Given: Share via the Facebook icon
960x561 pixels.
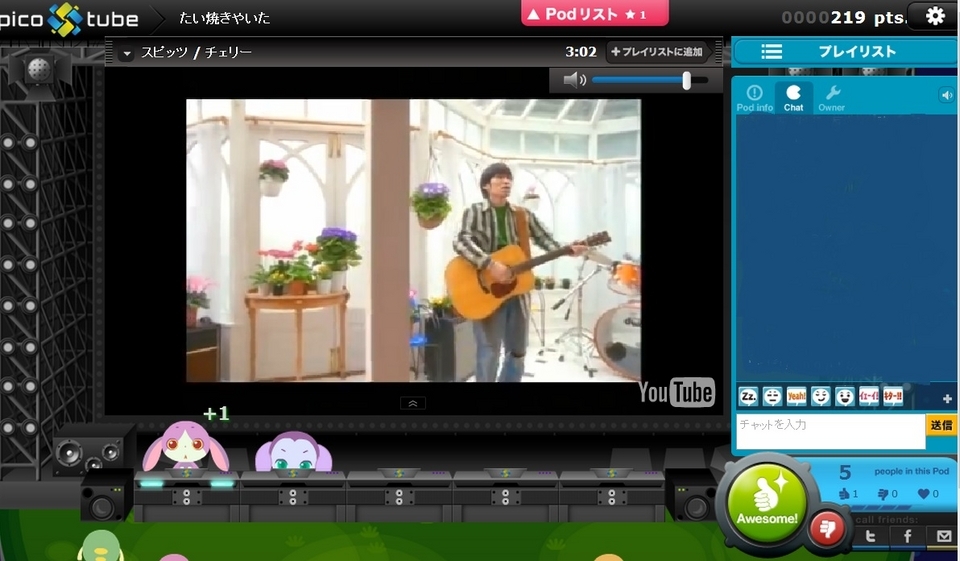Looking at the screenshot, I should click(907, 537).
